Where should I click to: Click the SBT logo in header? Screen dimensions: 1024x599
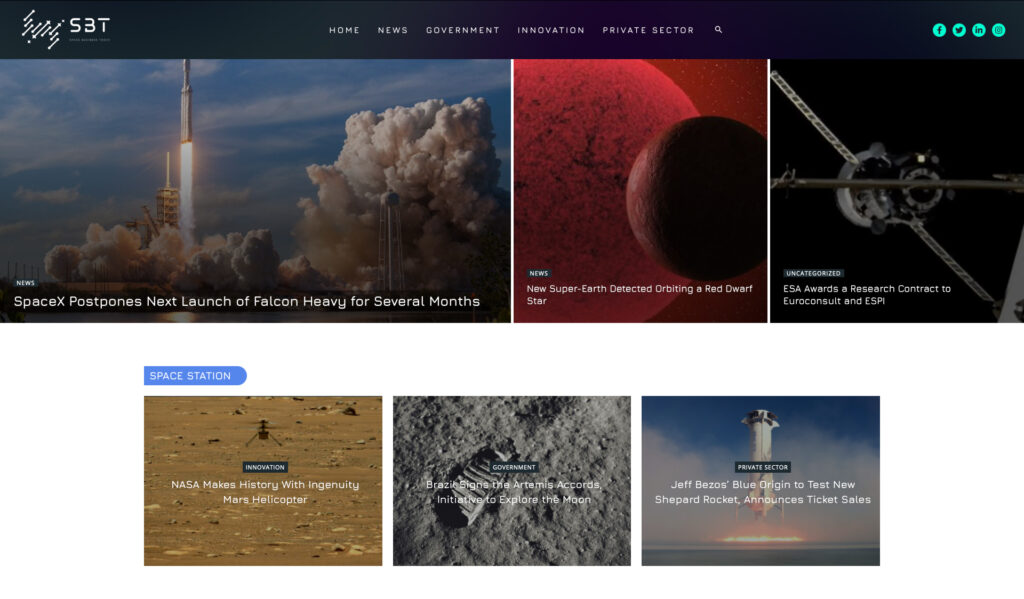tap(65, 29)
